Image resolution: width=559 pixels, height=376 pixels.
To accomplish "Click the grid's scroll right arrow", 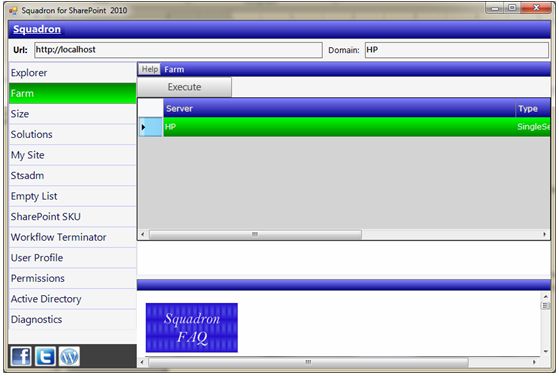I will tap(544, 235).
